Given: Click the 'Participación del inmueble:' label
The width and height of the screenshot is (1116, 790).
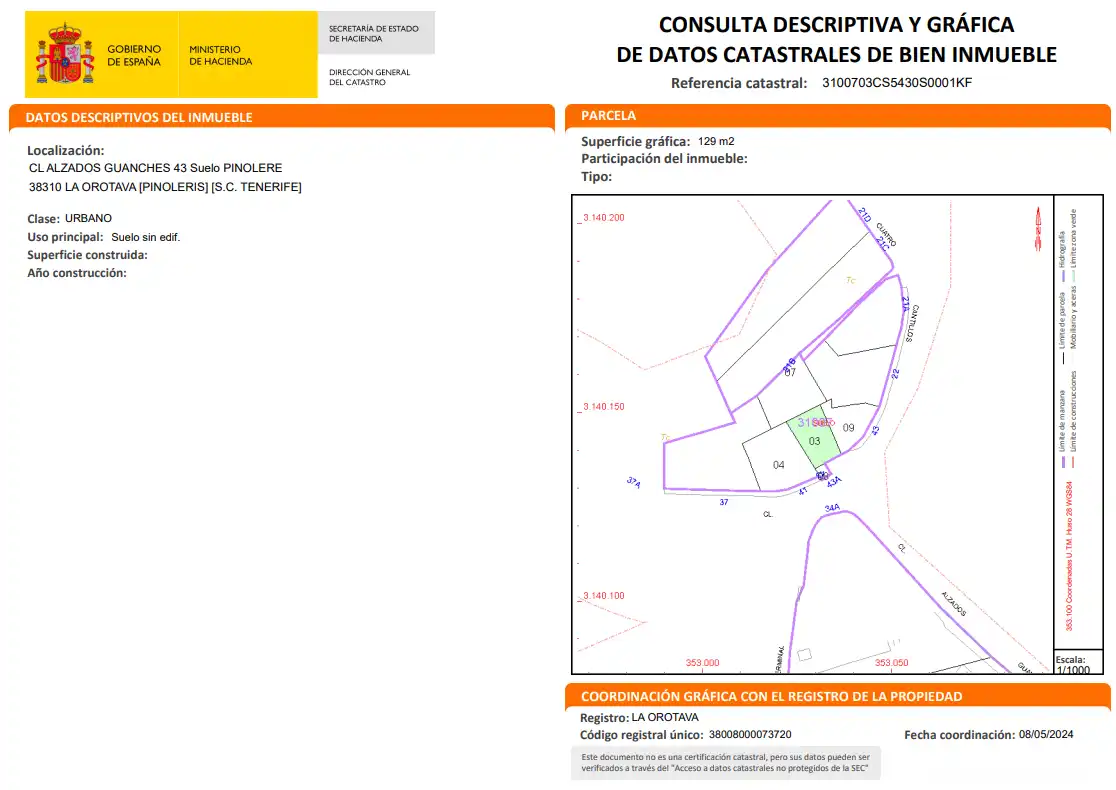Looking at the screenshot, I should click(664, 159).
